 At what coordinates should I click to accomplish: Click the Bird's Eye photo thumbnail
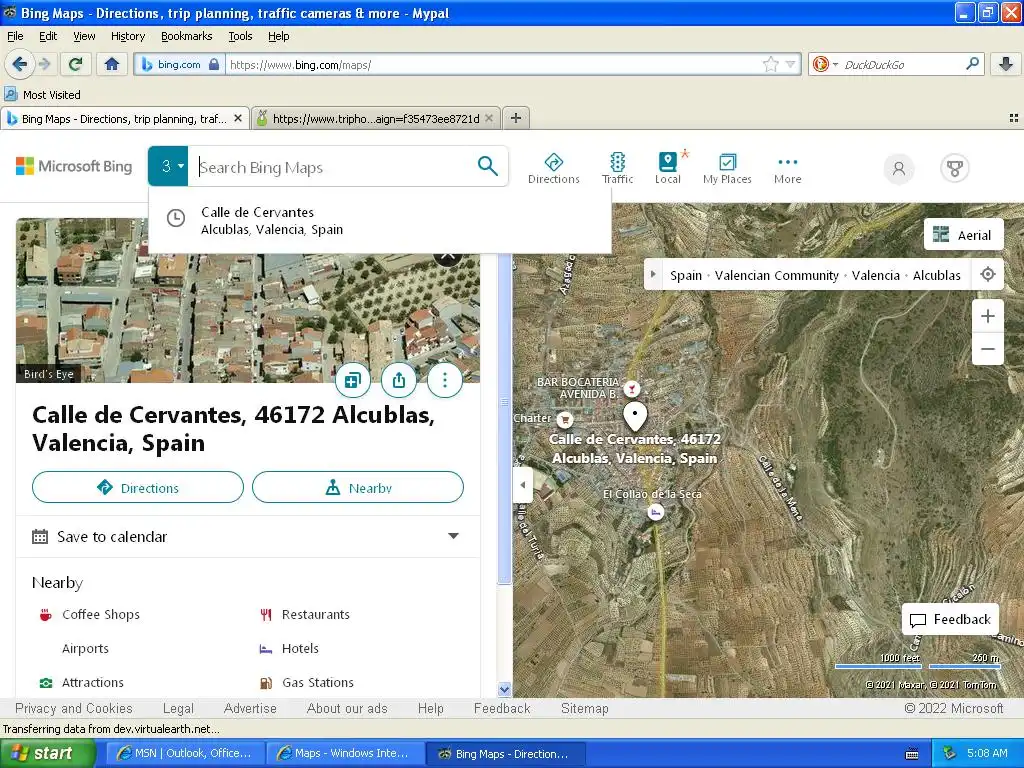248,300
